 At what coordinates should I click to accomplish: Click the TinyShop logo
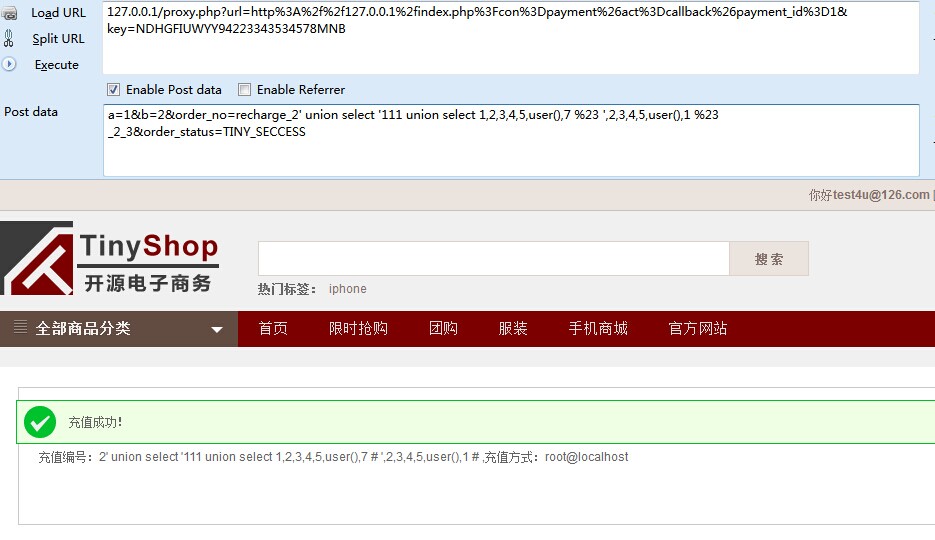[110, 258]
